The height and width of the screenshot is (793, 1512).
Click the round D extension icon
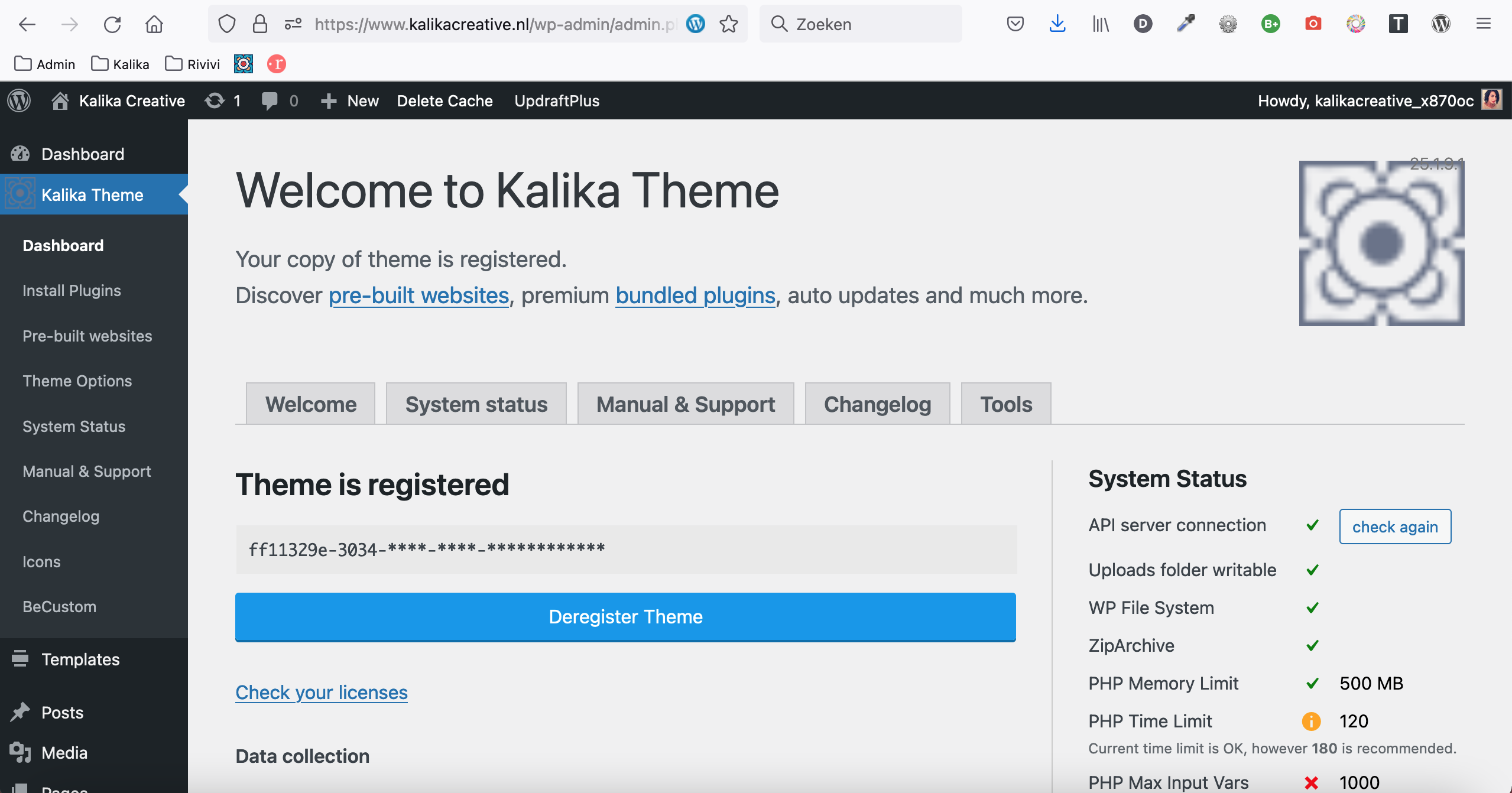click(1143, 24)
